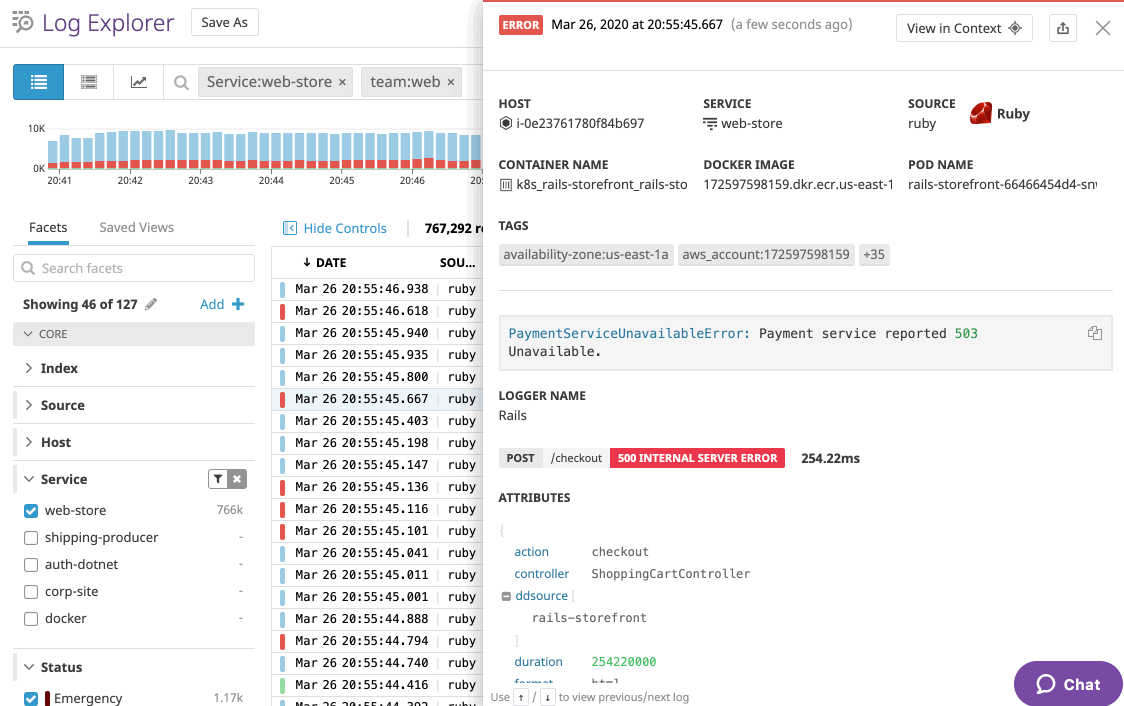Click the 20:43 bar in the histogram
Viewport: 1124px width, 706px height.
click(201, 150)
